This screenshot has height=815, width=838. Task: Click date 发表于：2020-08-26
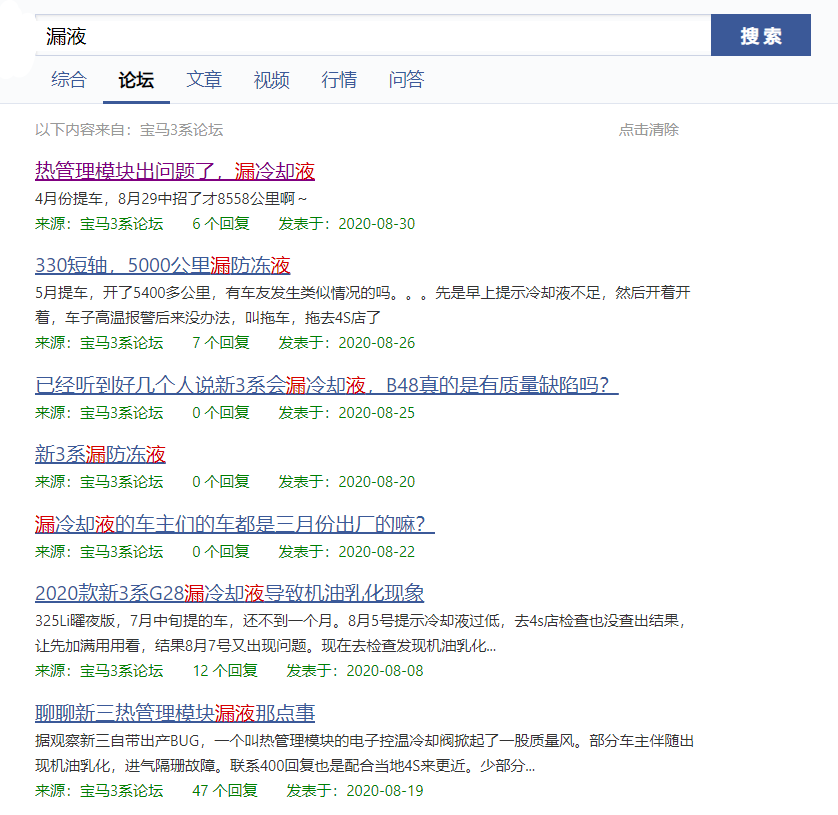[x=346, y=343]
